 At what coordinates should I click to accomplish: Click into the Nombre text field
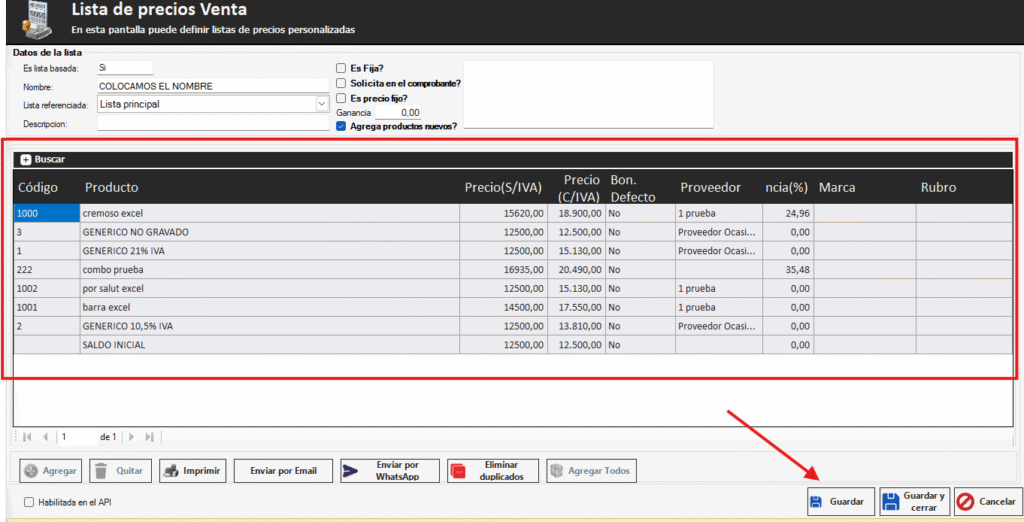pyautogui.click(x=213, y=86)
